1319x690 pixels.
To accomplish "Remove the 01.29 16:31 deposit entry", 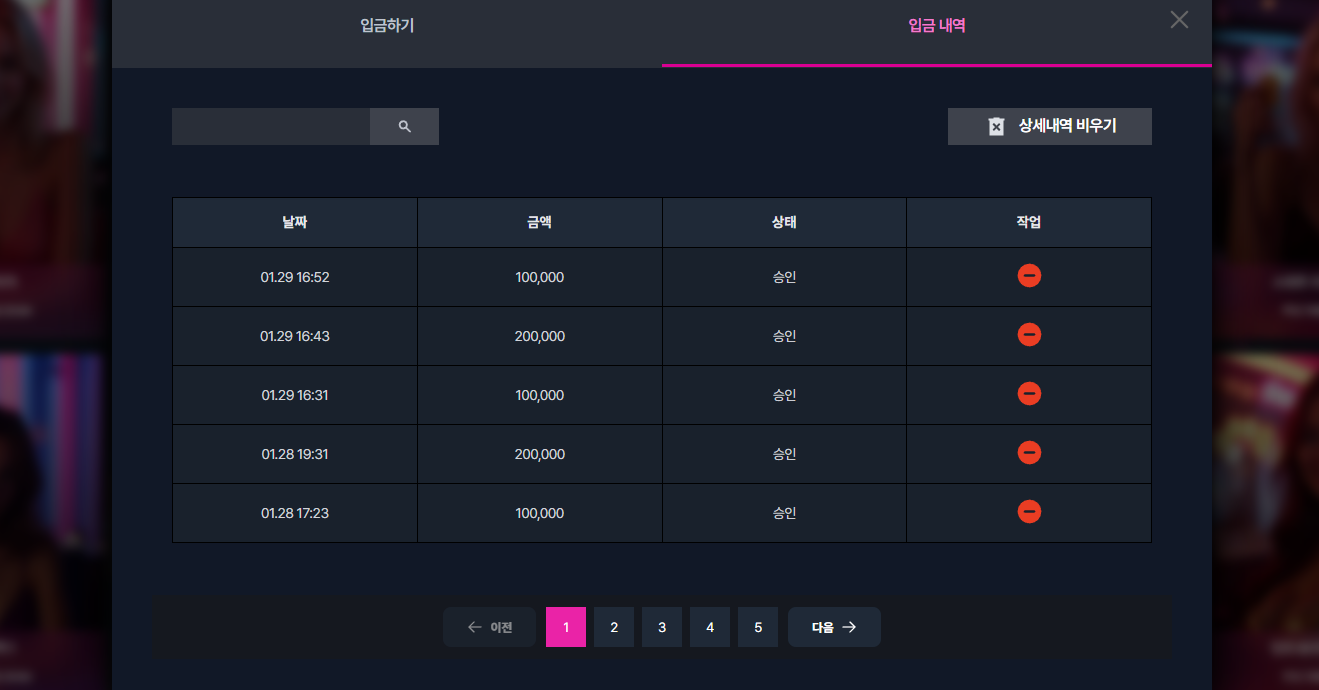I will pyautogui.click(x=1029, y=393).
